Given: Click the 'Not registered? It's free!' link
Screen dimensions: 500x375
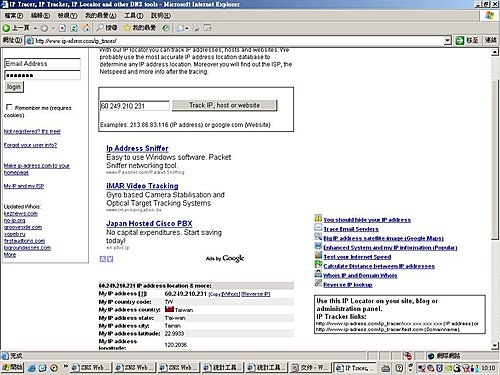Looking at the screenshot, I should pyautogui.click(x=32, y=132).
